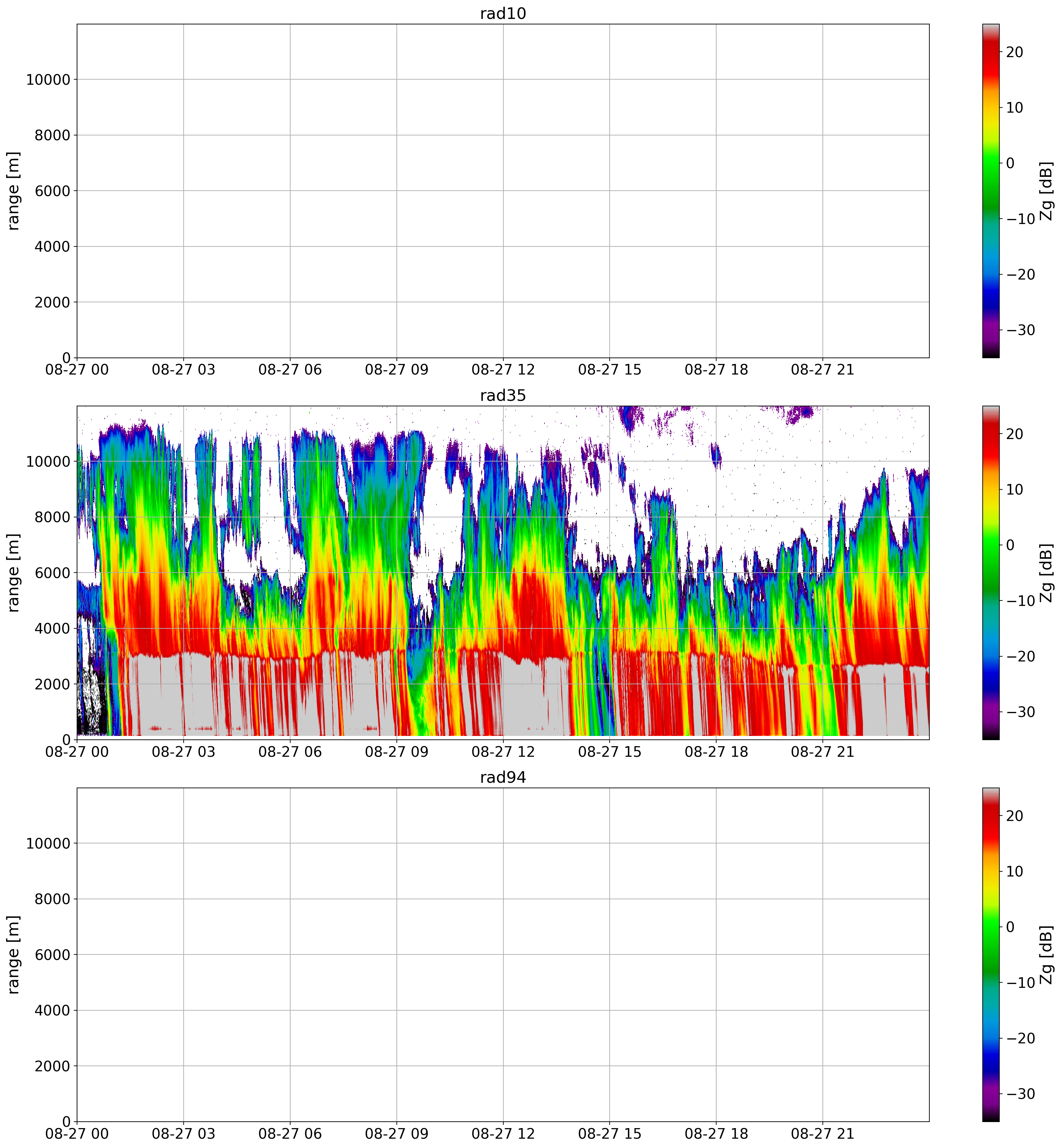
Task: Click the 6000 y-axis tick of the rad10 plot
Action: [52, 191]
